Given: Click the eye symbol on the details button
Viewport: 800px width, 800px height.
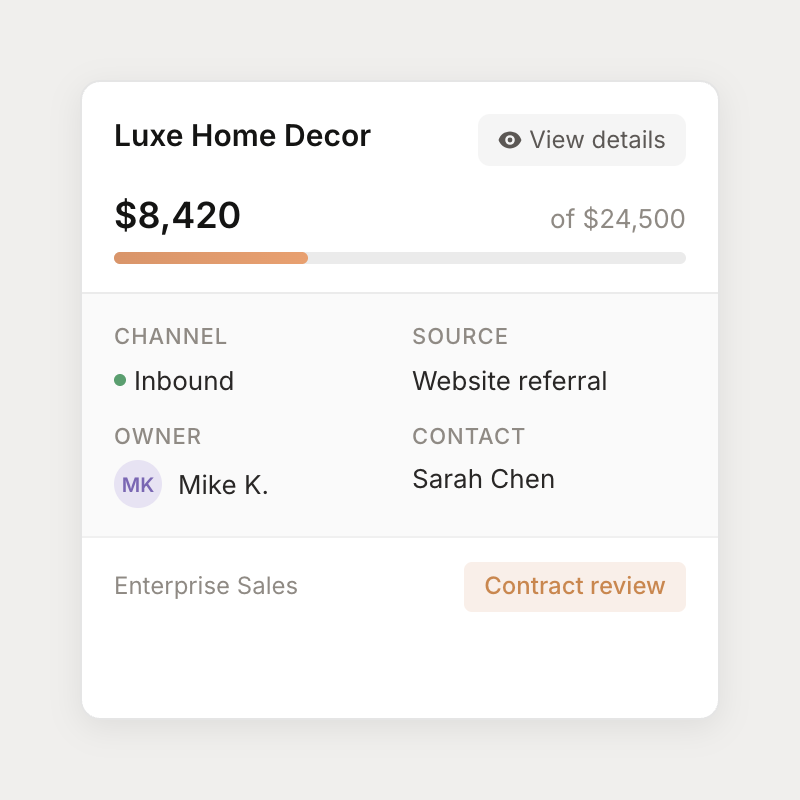Looking at the screenshot, I should [509, 140].
